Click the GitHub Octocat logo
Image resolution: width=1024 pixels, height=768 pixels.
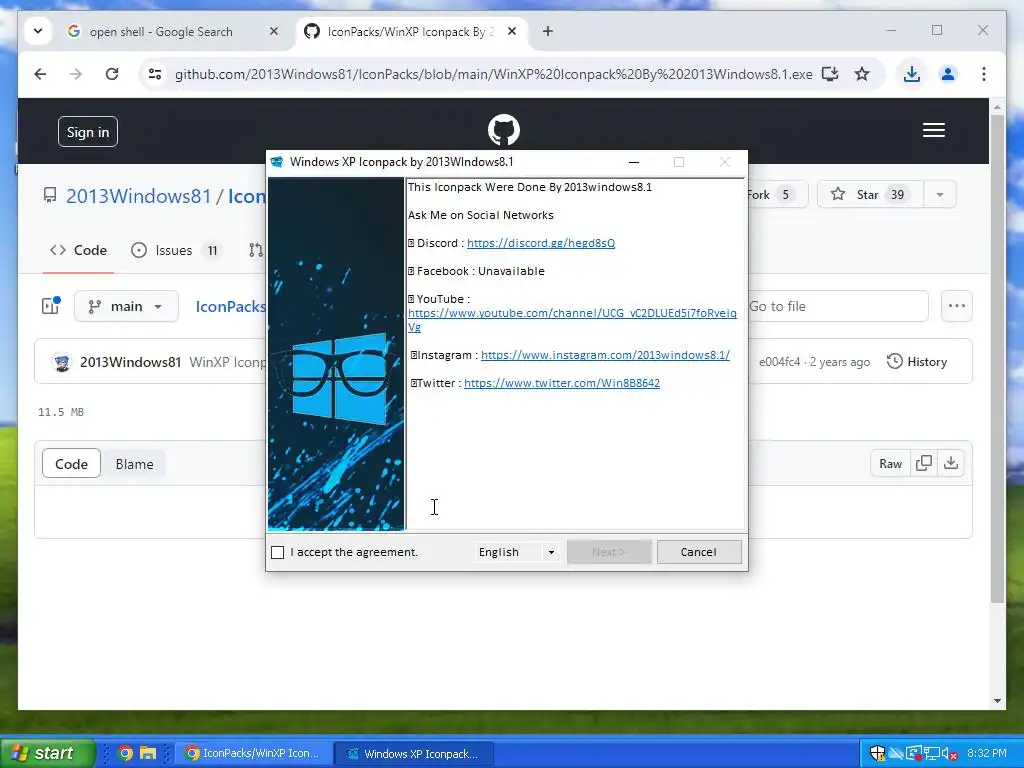504,130
